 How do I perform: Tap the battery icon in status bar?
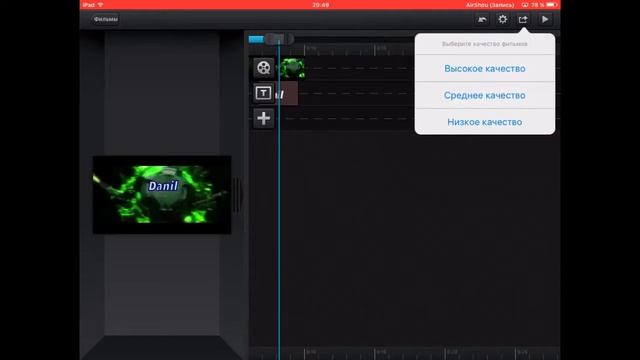[x=552, y=5]
